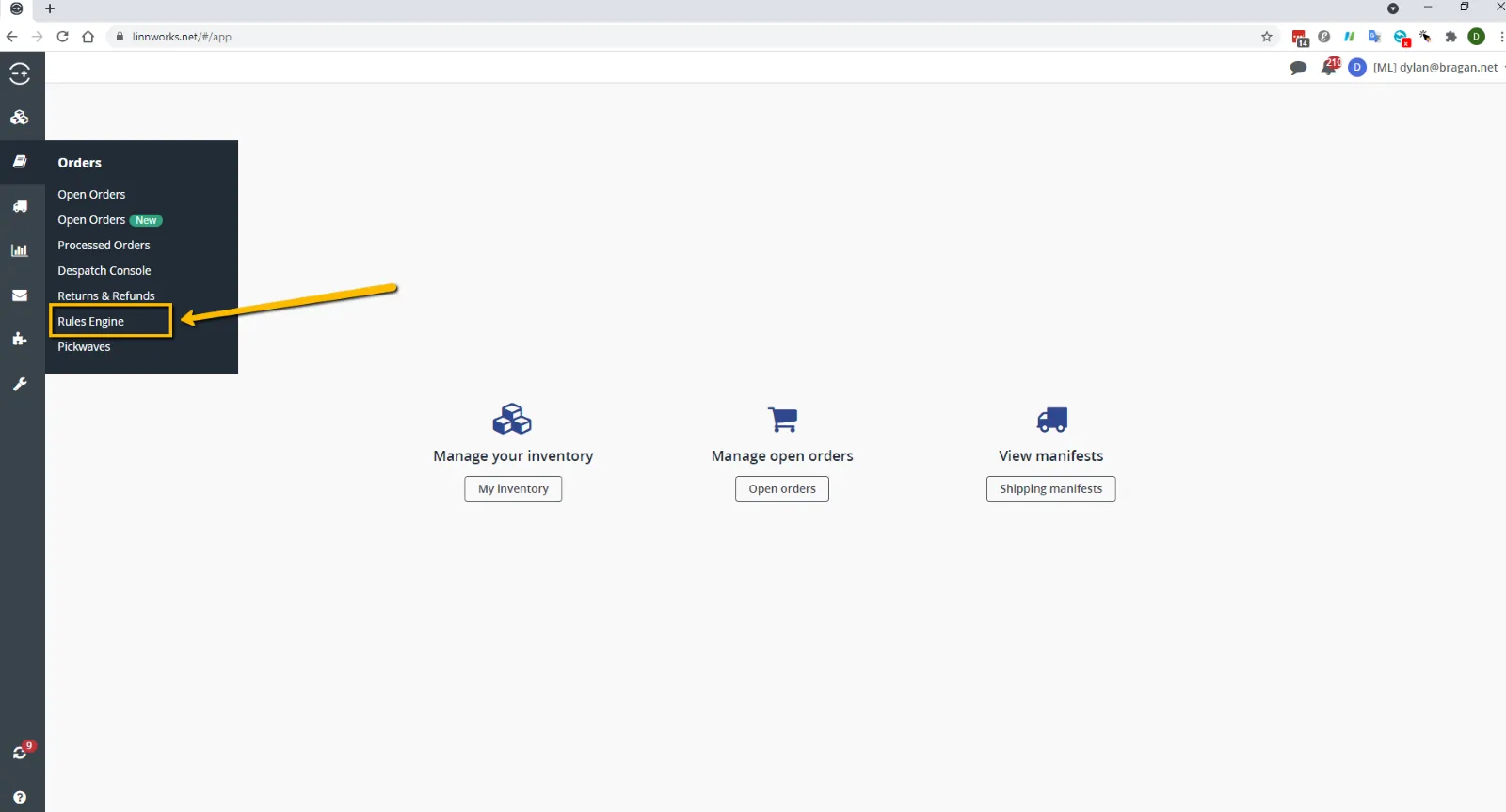Viewport: 1506px width, 812px height.
Task: Click the blue double-slash extension icon
Action: pyautogui.click(x=1349, y=37)
